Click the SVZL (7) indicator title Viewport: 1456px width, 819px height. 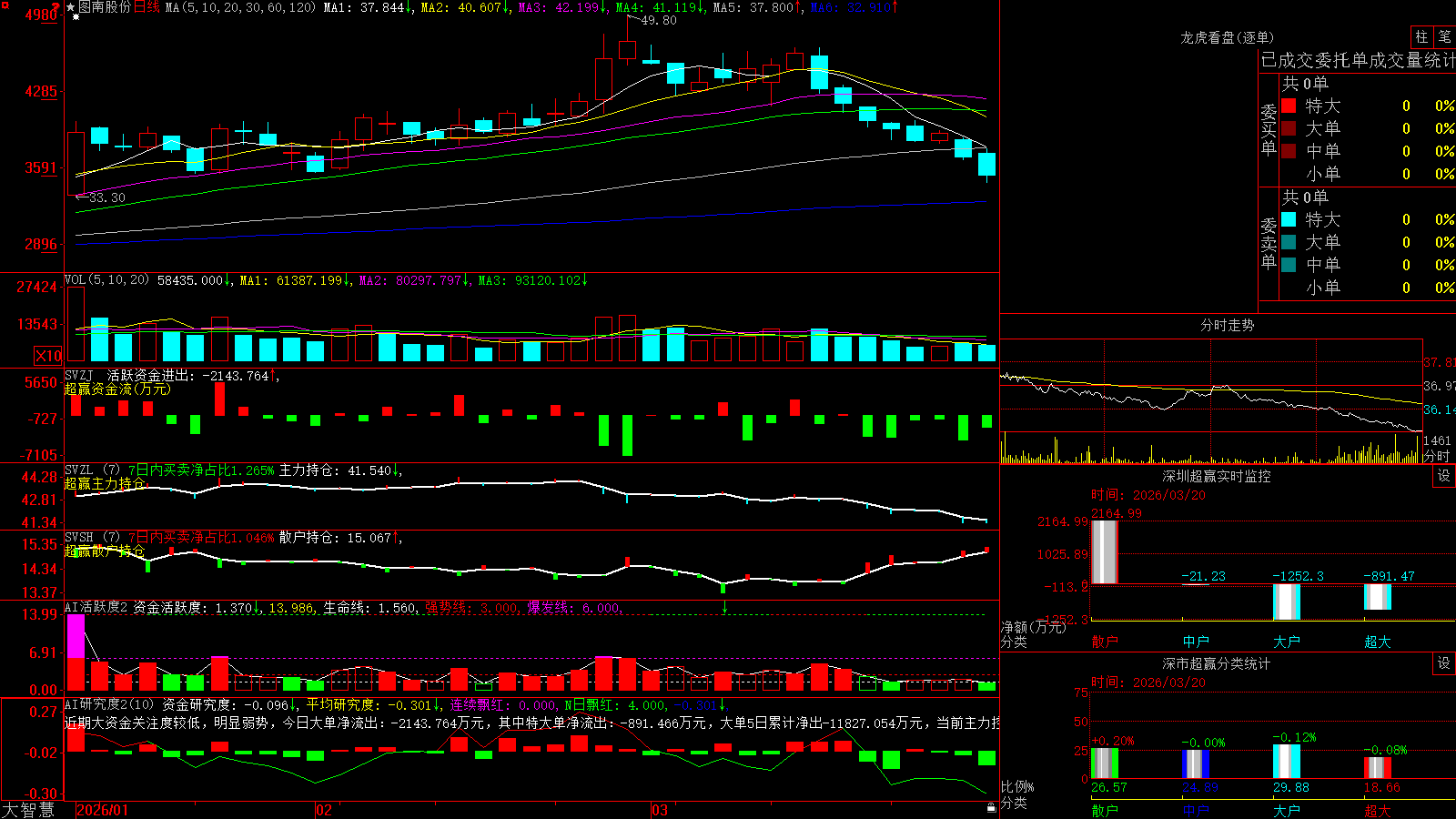pos(92,470)
